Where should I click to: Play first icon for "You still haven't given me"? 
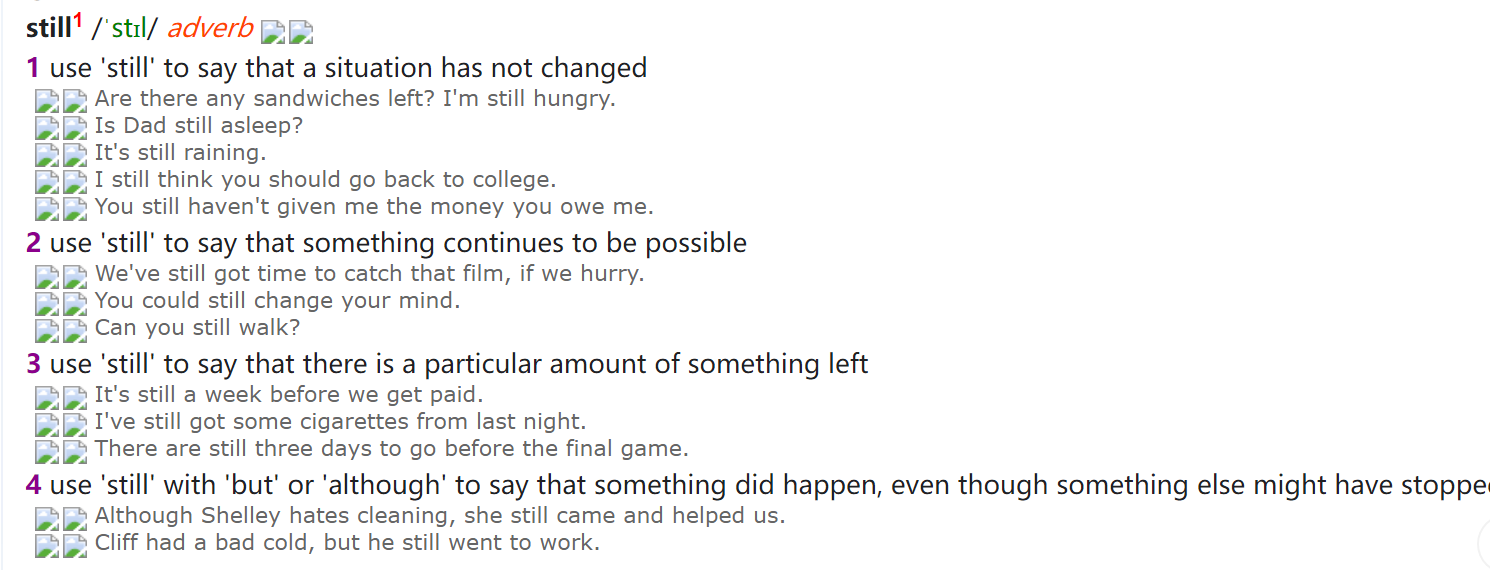(x=47, y=209)
